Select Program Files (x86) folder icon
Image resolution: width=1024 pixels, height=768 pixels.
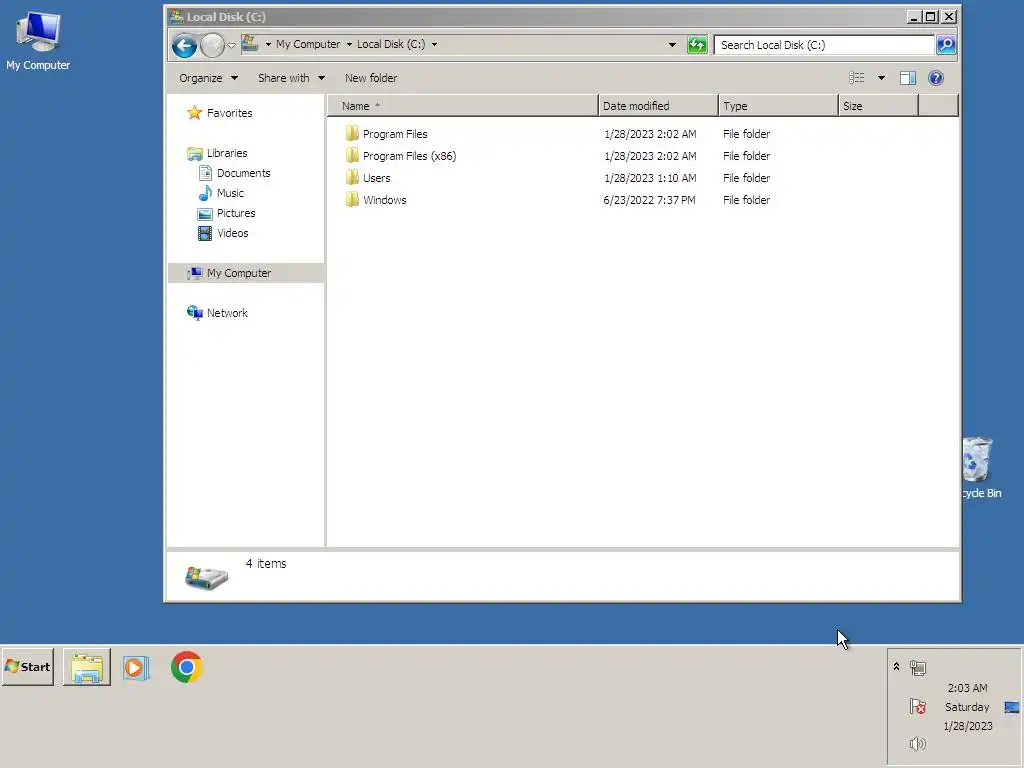pos(352,155)
